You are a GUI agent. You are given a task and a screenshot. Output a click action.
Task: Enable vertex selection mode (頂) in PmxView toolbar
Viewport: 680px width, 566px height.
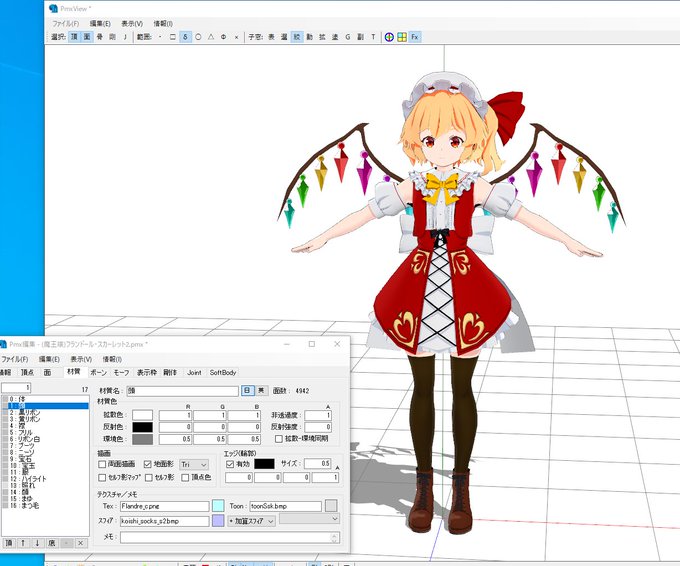[74, 37]
